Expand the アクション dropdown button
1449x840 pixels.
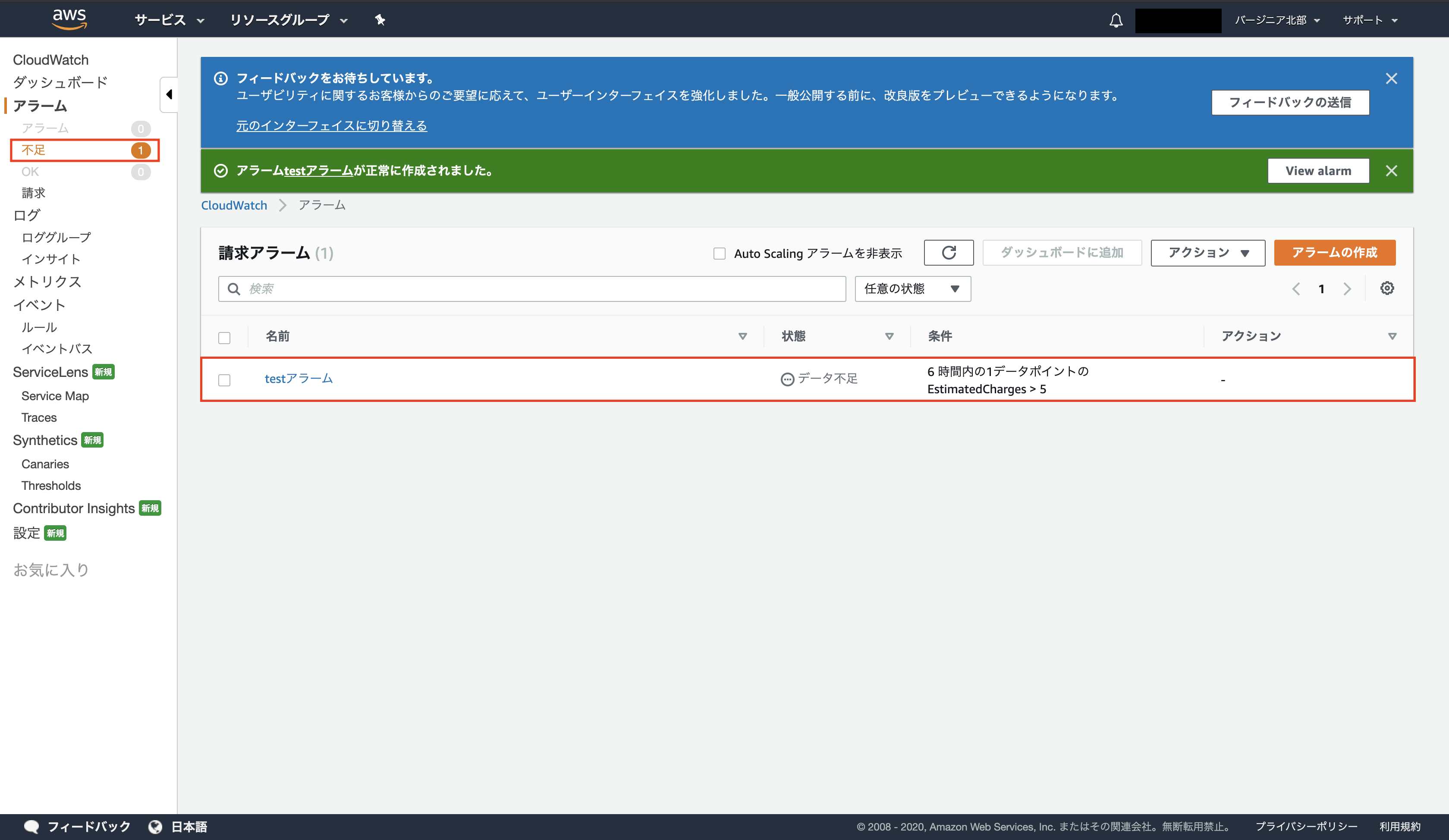[x=1207, y=252]
